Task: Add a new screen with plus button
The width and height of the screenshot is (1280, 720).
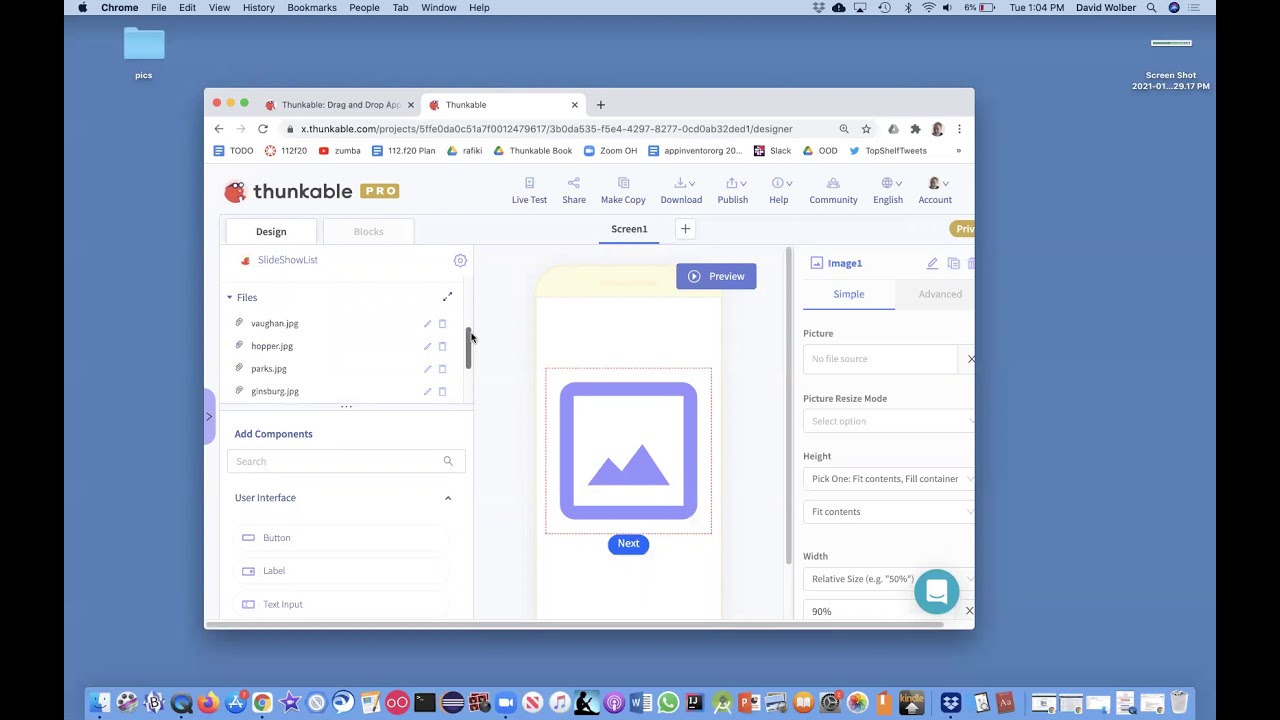Action: coord(685,229)
